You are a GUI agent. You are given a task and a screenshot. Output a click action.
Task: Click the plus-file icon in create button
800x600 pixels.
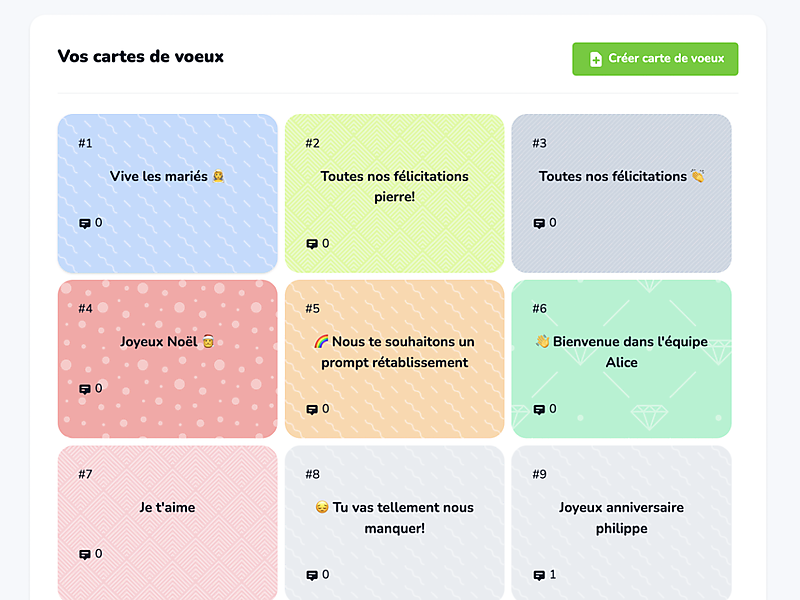[x=595, y=59]
